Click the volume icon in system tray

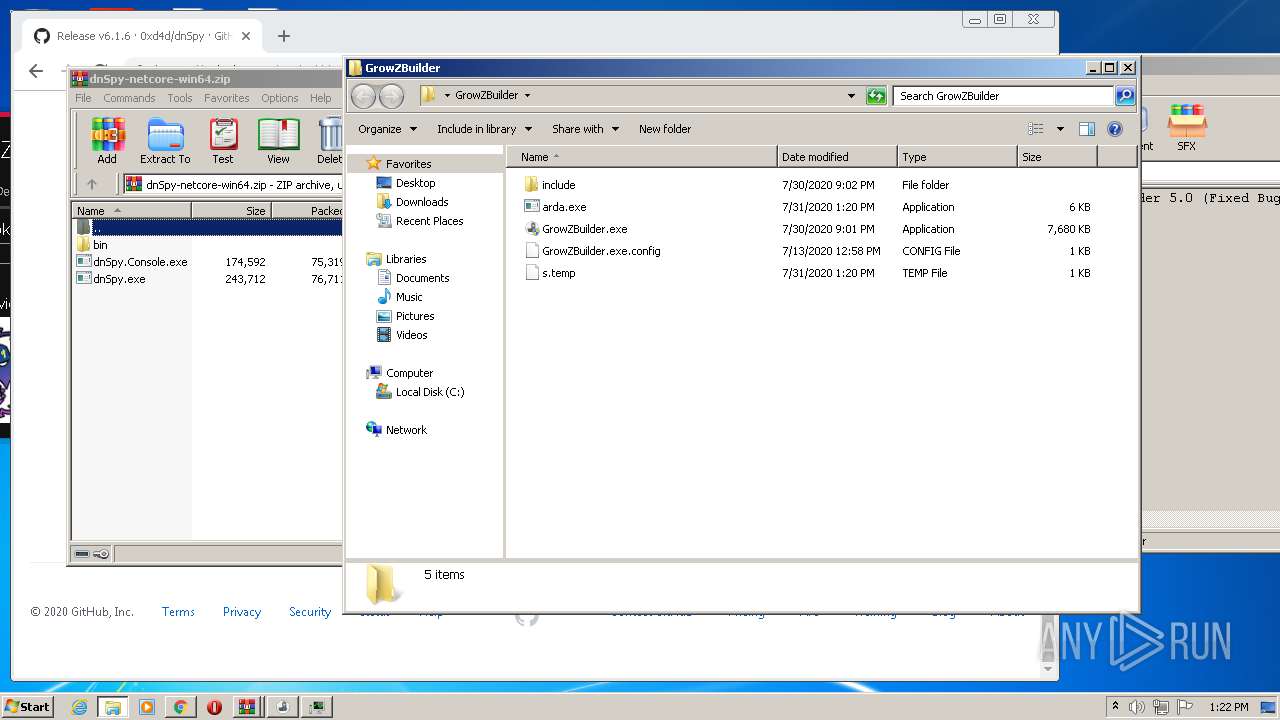click(x=1137, y=707)
